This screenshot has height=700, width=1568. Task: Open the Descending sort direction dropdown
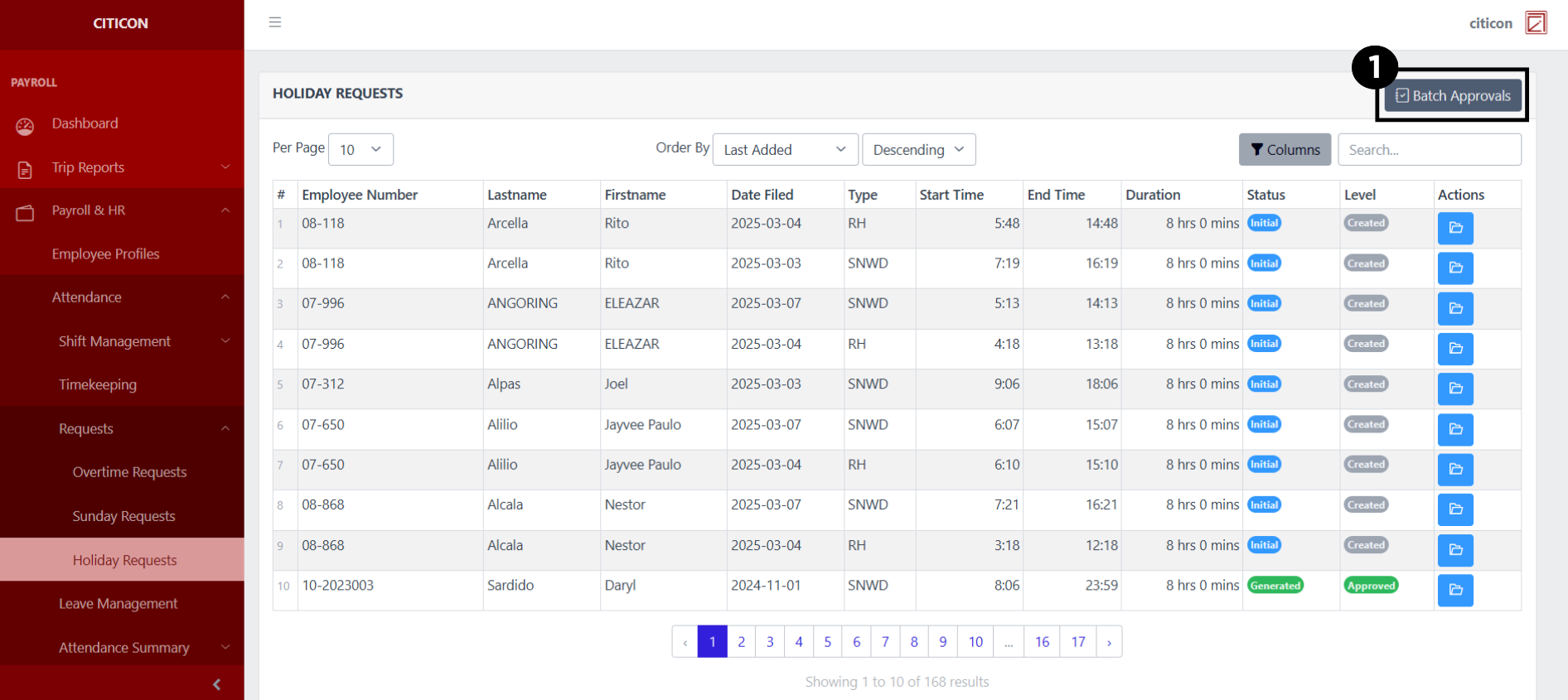918,150
